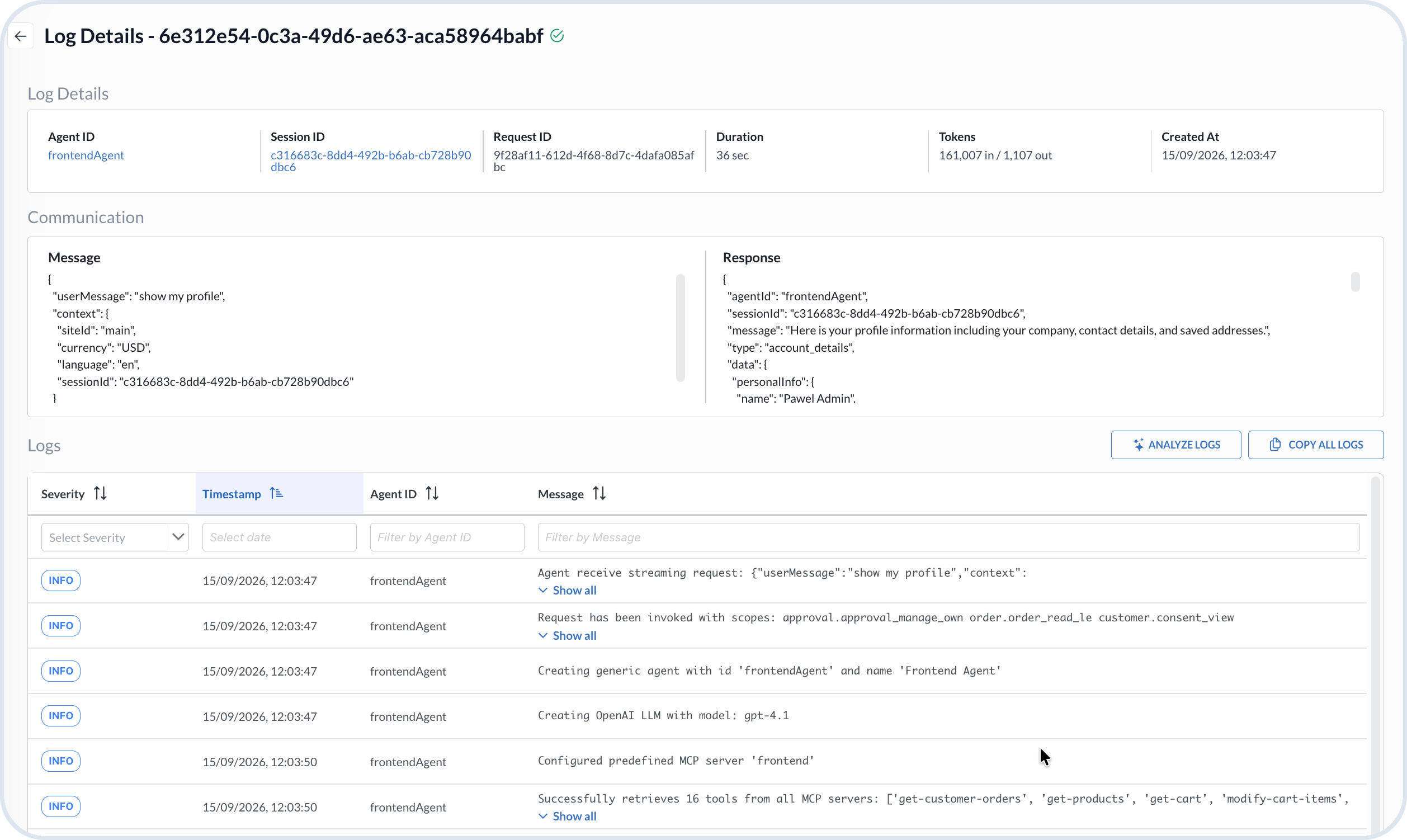Open the Select Severity dropdown
Image resolution: width=1407 pixels, height=840 pixels.
point(115,537)
